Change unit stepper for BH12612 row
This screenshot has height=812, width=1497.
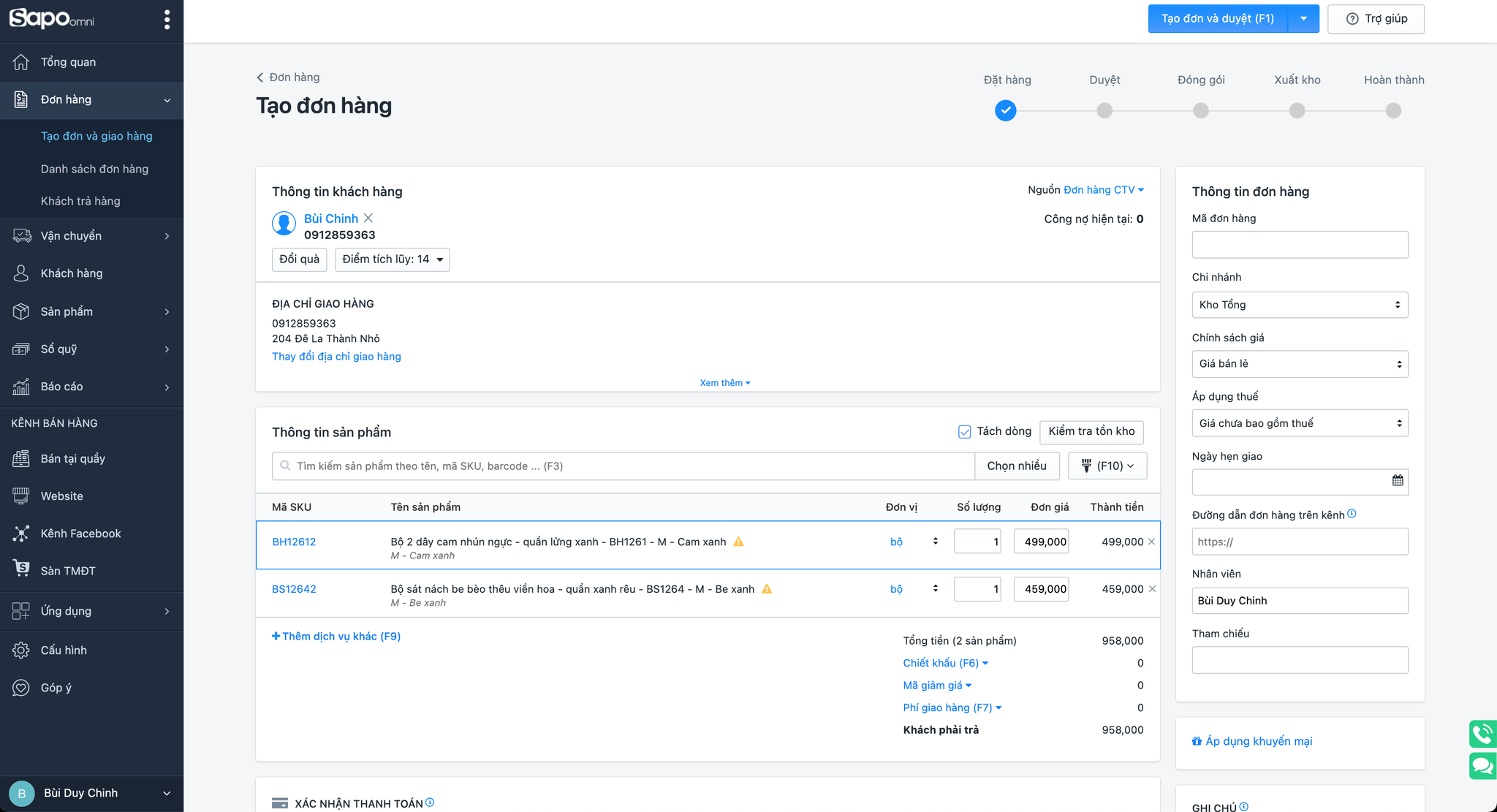pyautogui.click(x=935, y=542)
